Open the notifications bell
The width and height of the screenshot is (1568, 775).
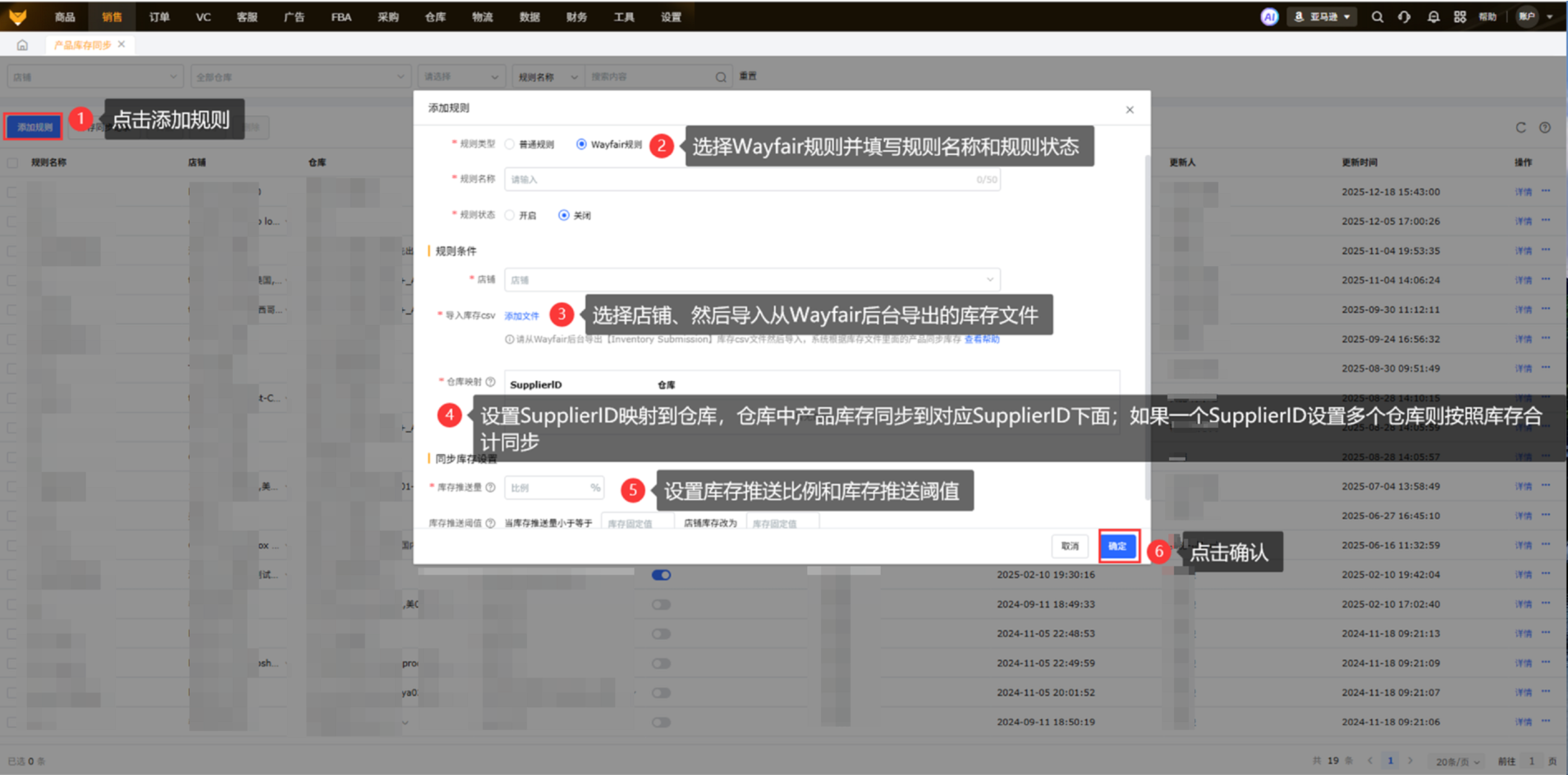[x=1433, y=16]
